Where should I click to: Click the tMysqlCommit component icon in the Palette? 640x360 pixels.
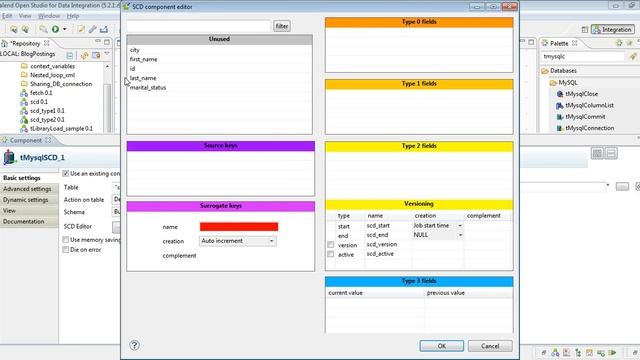click(x=560, y=117)
